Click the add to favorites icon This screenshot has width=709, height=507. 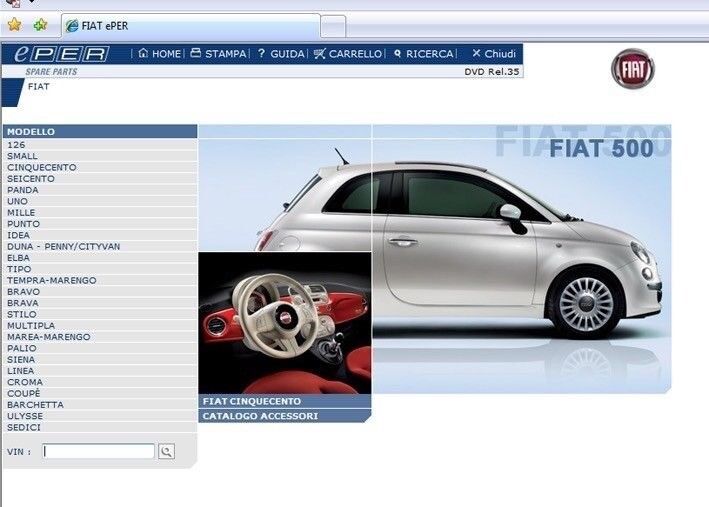(40, 25)
